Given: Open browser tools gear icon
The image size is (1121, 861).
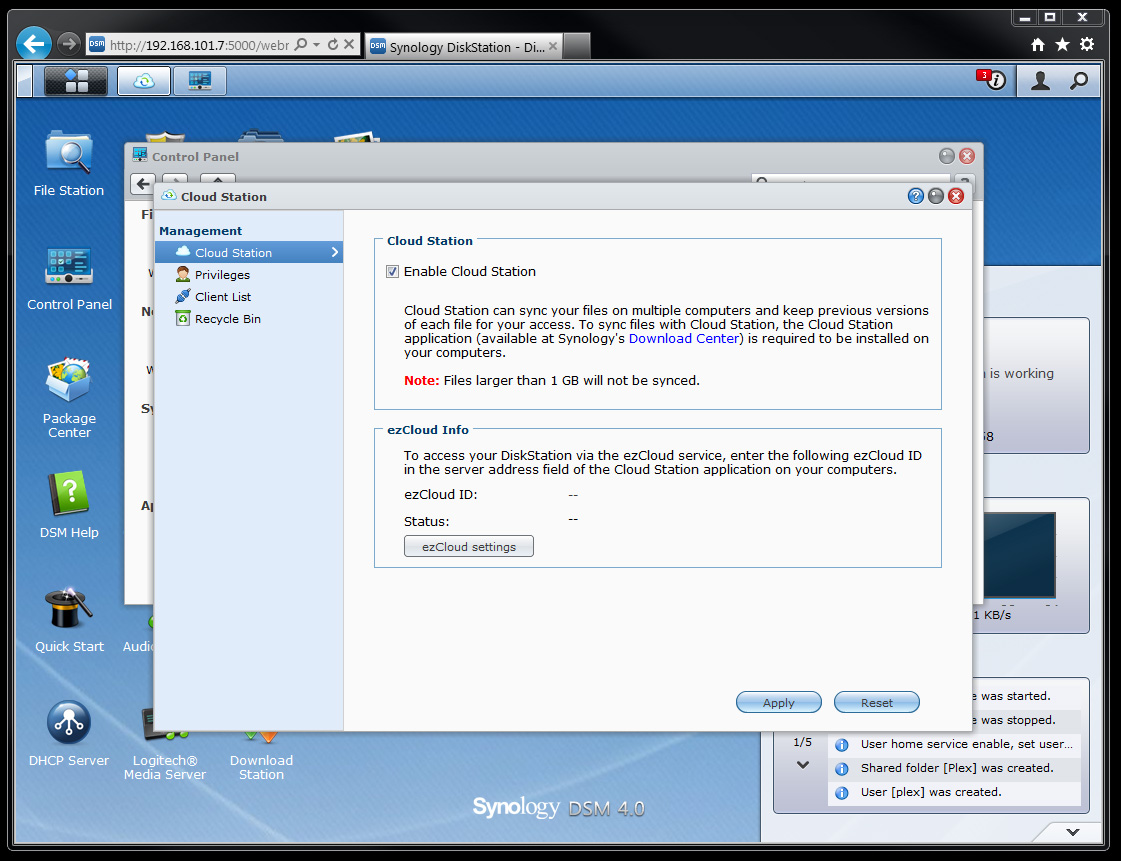Looking at the screenshot, I should click(1087, 44).
